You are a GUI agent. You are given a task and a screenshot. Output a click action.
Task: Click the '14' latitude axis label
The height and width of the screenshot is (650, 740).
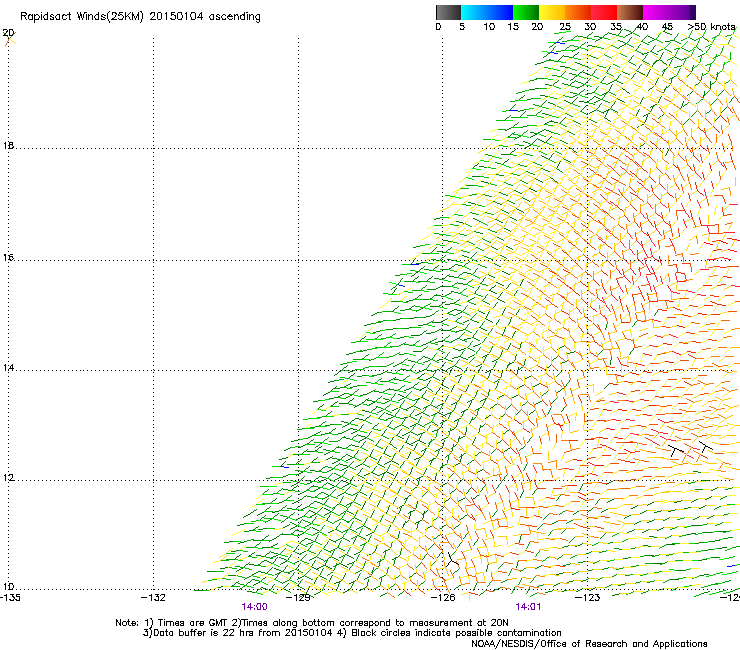pos(8,368)
